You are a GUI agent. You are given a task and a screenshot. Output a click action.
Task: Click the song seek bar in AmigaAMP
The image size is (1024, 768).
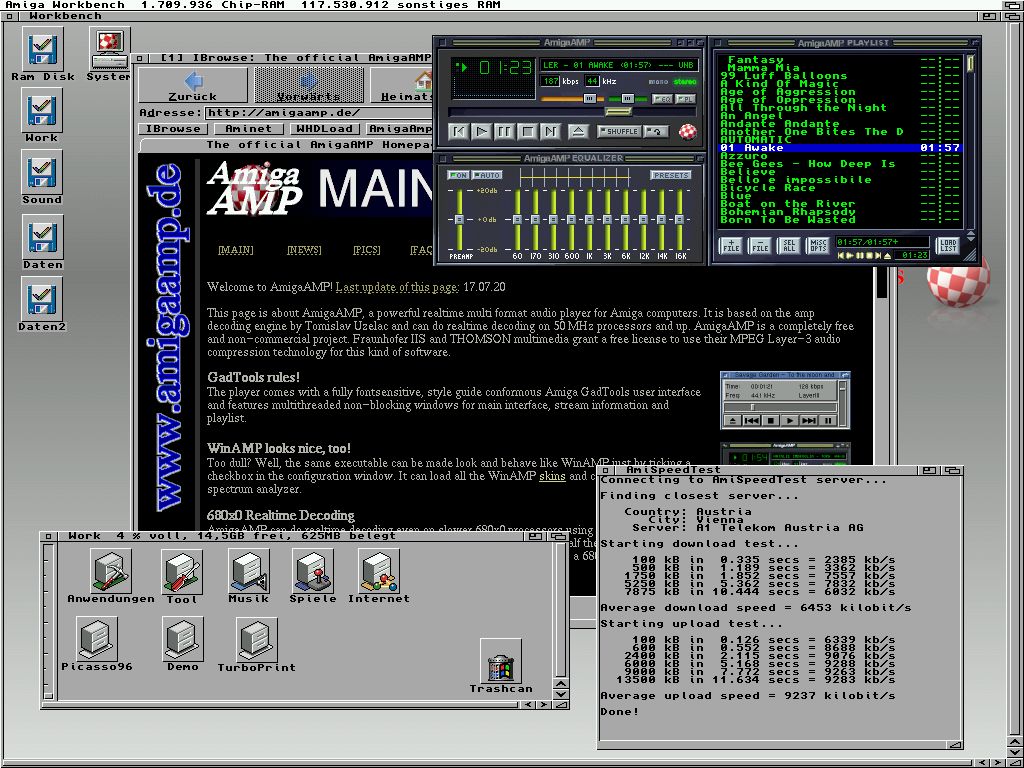click(572, 112)
